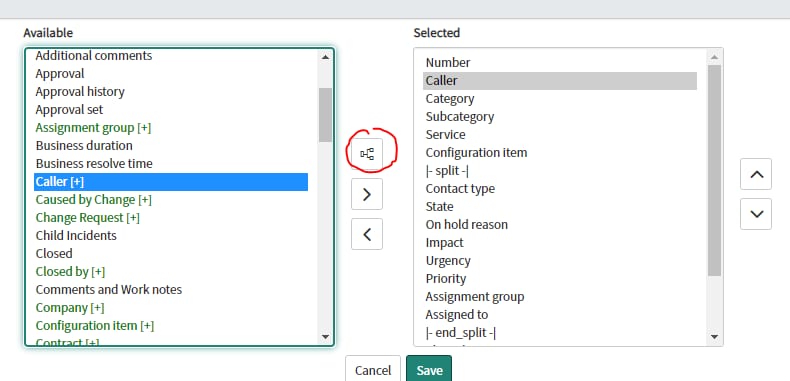Screen dimensions: 790x381
Task: Click the Selected list scrollbar thumb
Action: (x=714, y=170)
